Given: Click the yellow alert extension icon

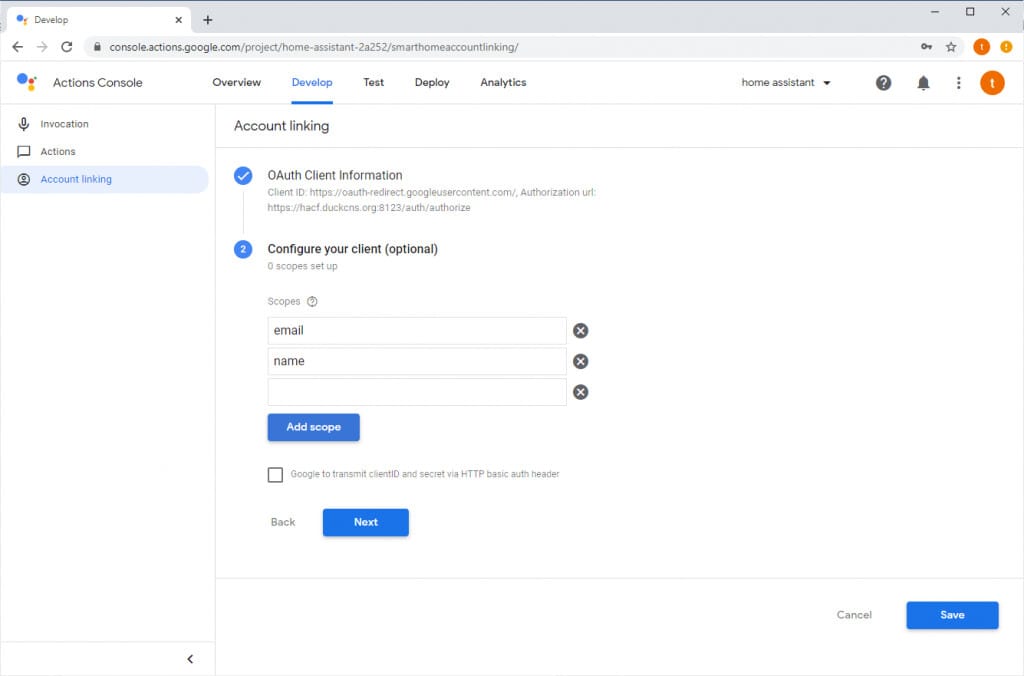Looking at the screenshot, I should (1006, 47).
